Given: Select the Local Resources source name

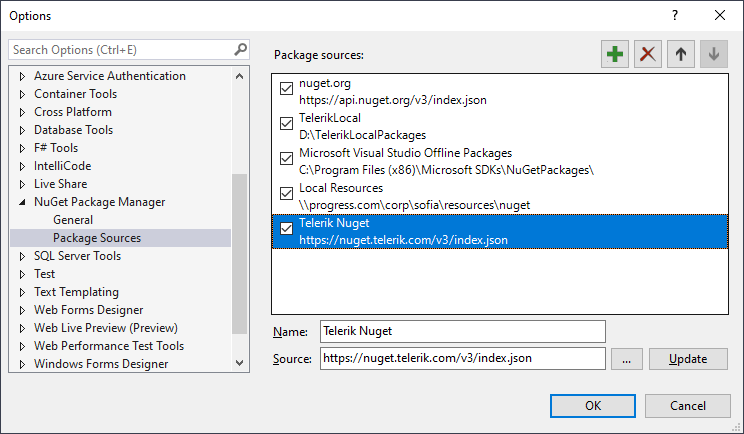Looking at the screenshot, I should point(341,188).
